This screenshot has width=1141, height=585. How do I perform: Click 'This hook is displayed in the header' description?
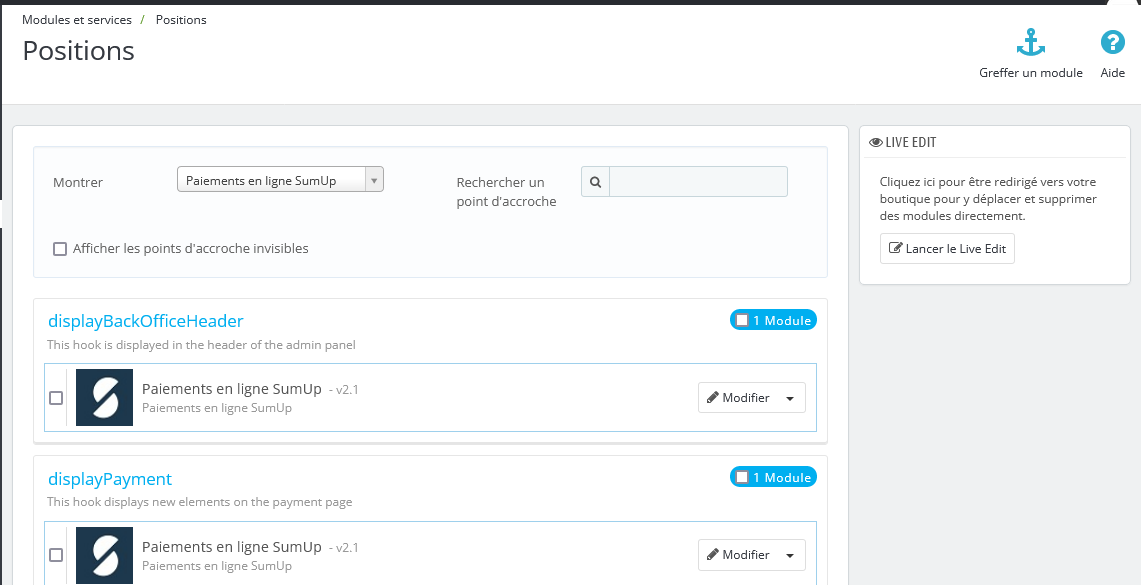[x=202, y=345]
